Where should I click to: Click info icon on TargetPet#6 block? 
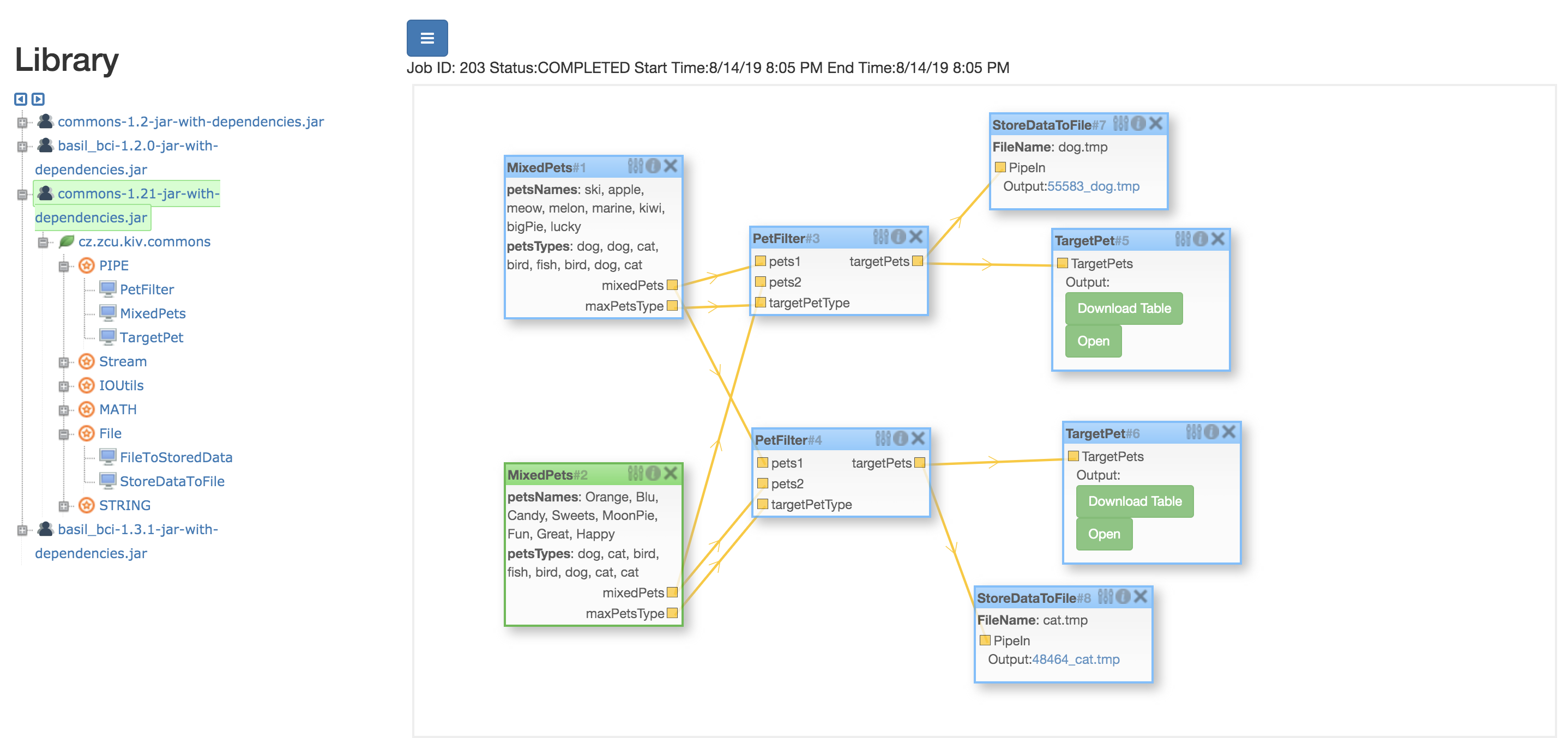click(x=1211, y=431)
